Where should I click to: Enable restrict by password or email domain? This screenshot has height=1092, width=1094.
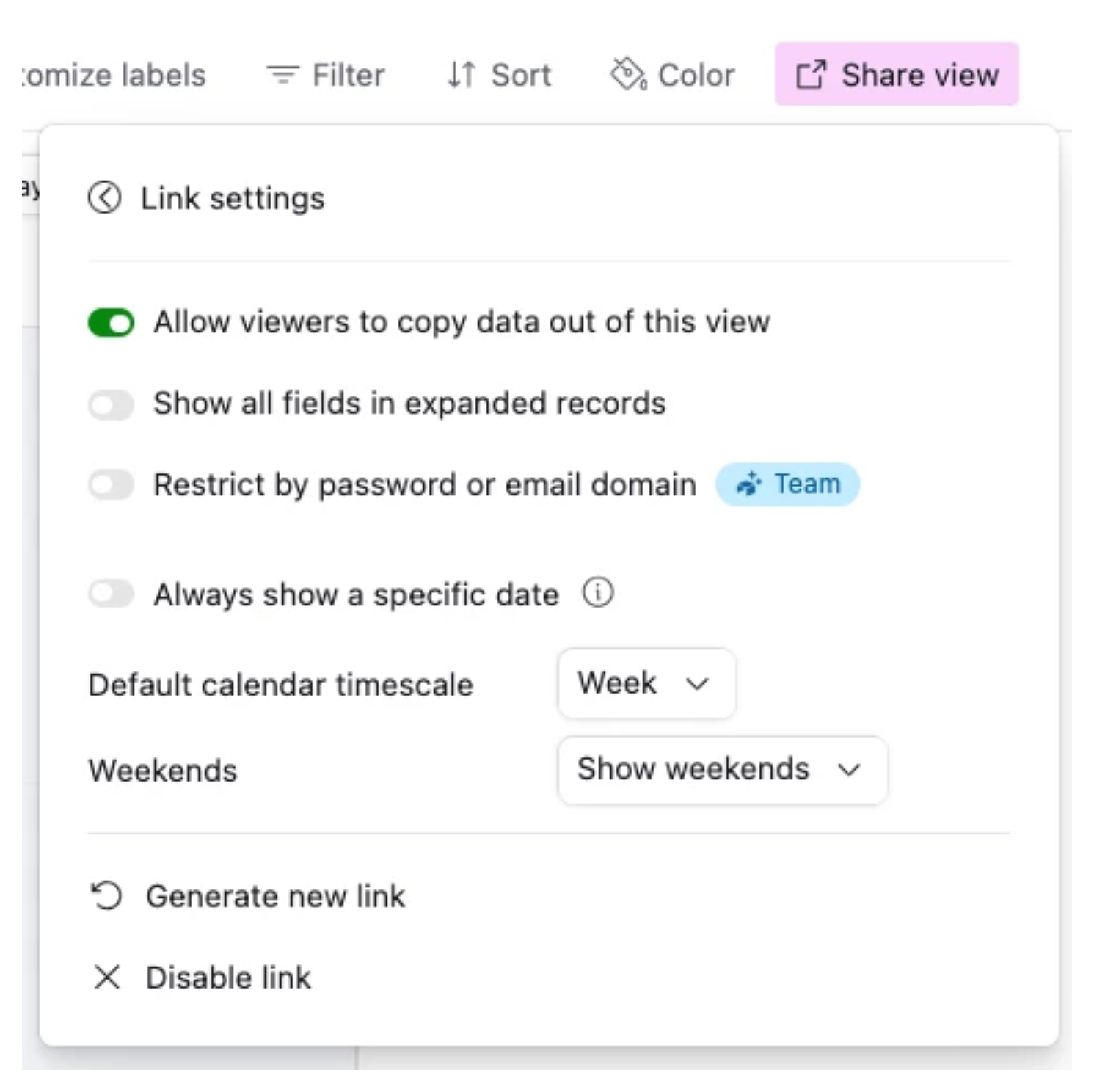pos(111,484)
